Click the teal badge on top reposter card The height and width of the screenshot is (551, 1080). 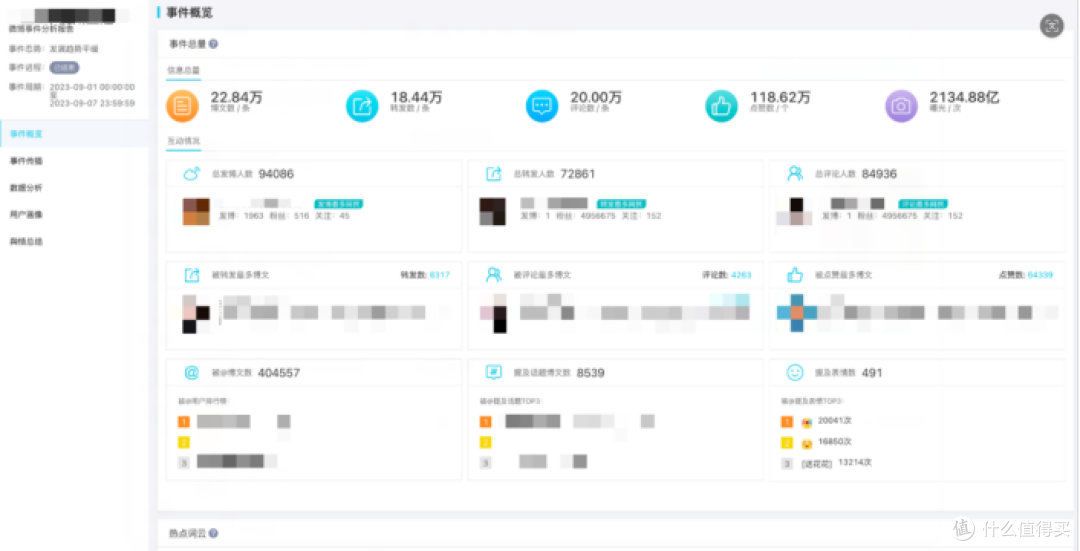621,204
